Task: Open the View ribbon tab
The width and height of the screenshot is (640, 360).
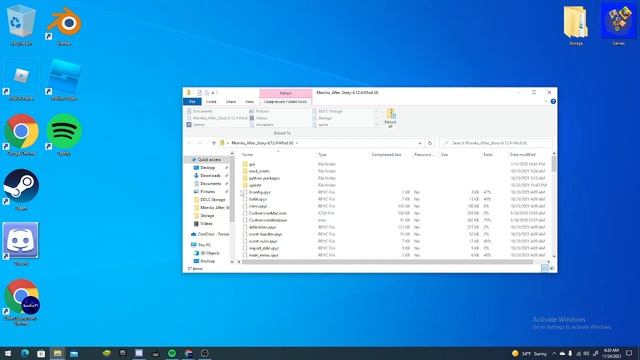Action: pyautogui.click(x=249, y=102)
